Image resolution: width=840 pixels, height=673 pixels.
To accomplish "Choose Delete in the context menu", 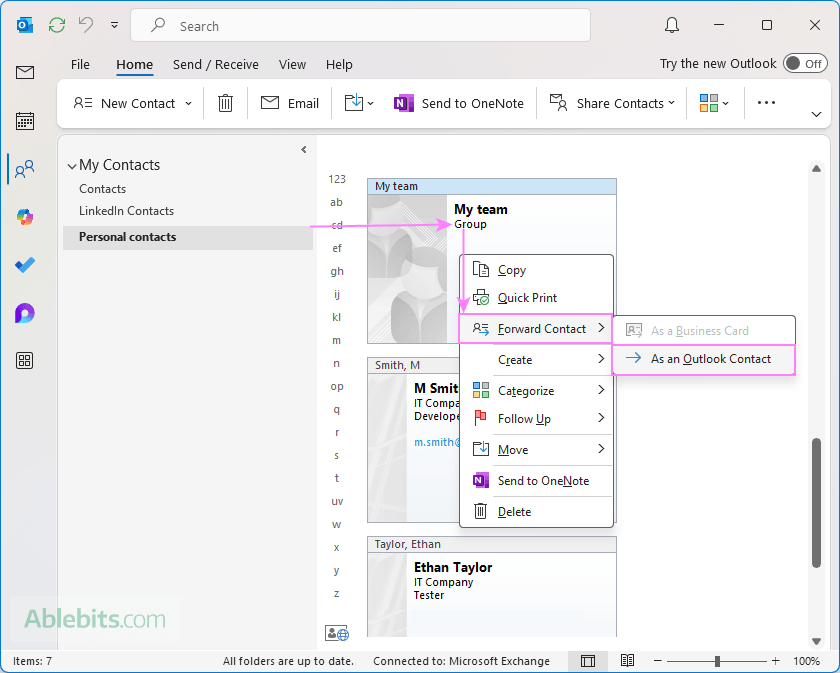I will (x=536, y=512).
